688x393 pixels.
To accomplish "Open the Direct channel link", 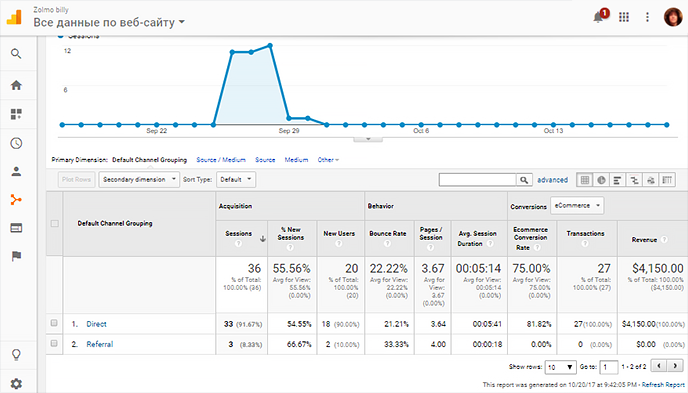I will click(x=97, y=324).
